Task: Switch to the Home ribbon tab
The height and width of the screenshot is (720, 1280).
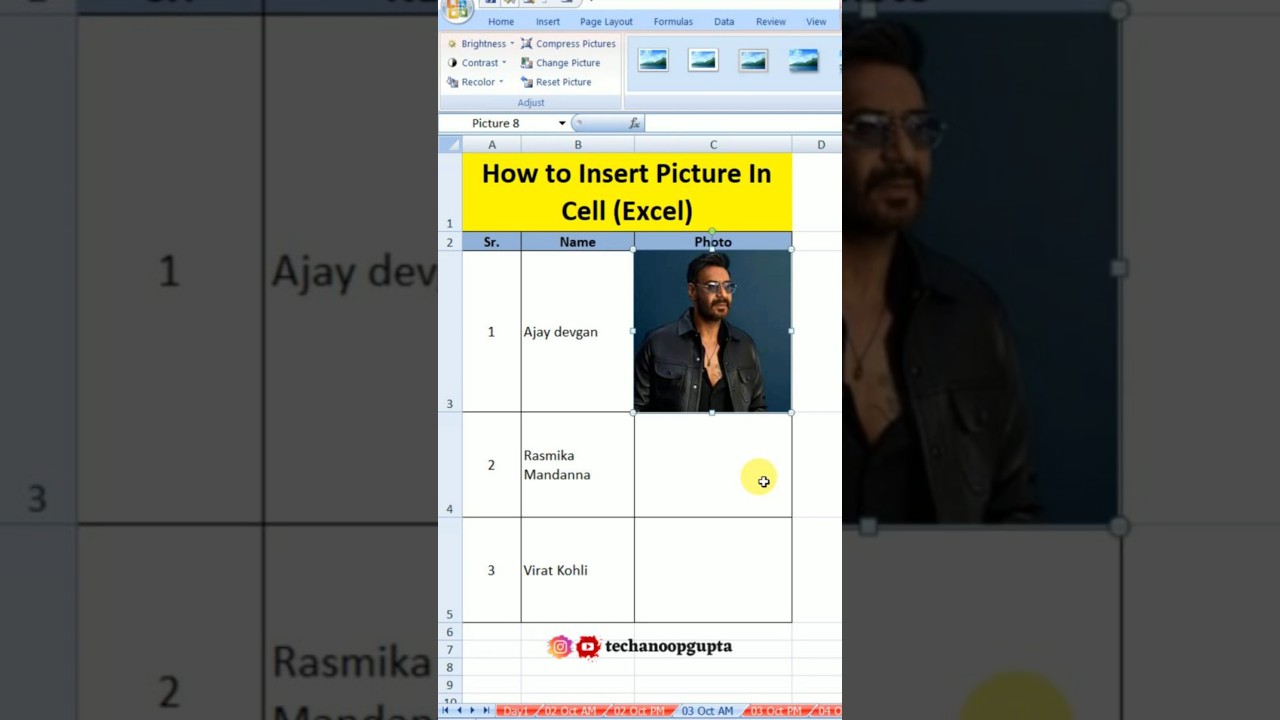Action: tap(501, 22)
